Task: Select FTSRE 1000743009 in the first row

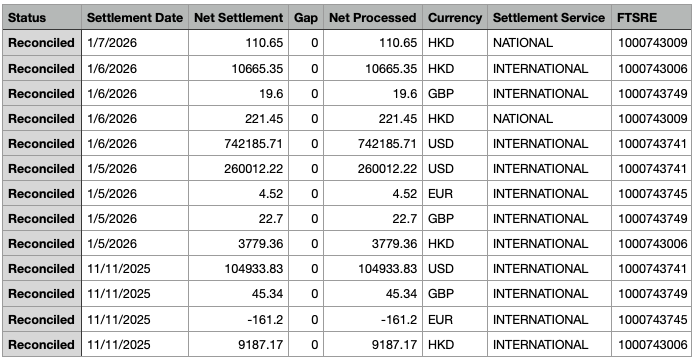Action: (x=652, y=43)
